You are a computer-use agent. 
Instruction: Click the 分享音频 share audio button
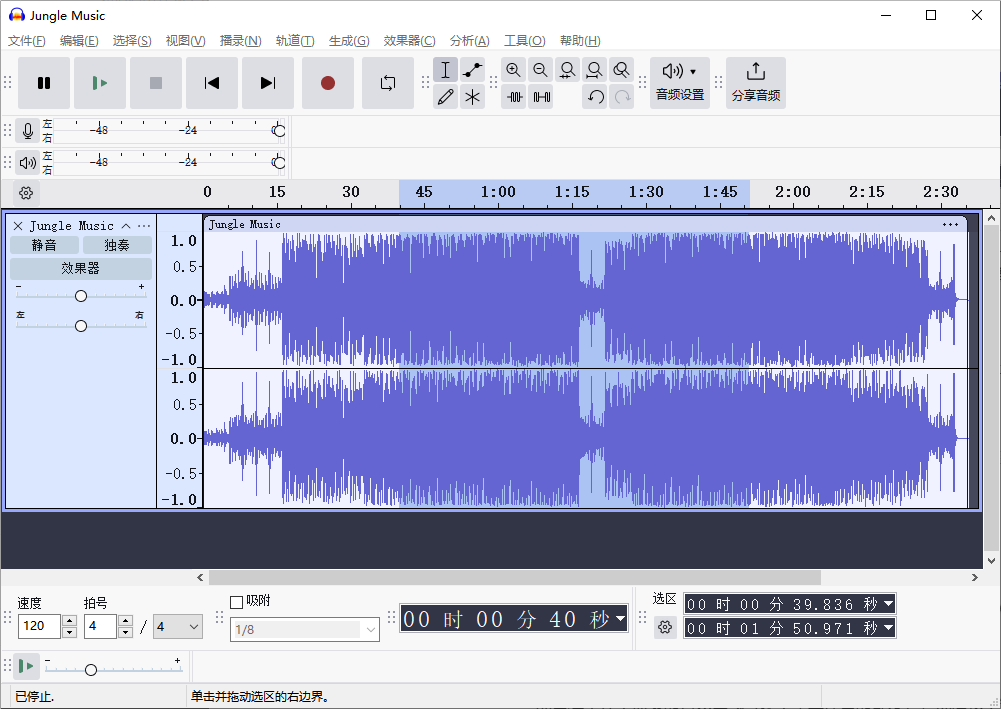click(756, 82)
